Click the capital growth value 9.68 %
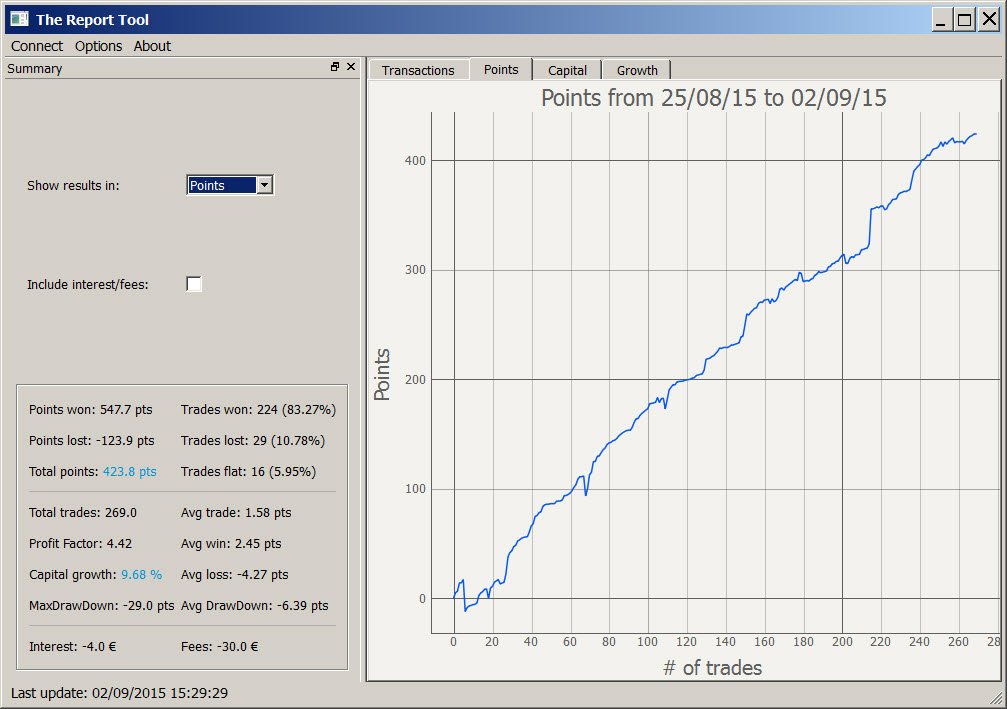The width and height of the screenshot is (1007, 709). tap(141, 574)
